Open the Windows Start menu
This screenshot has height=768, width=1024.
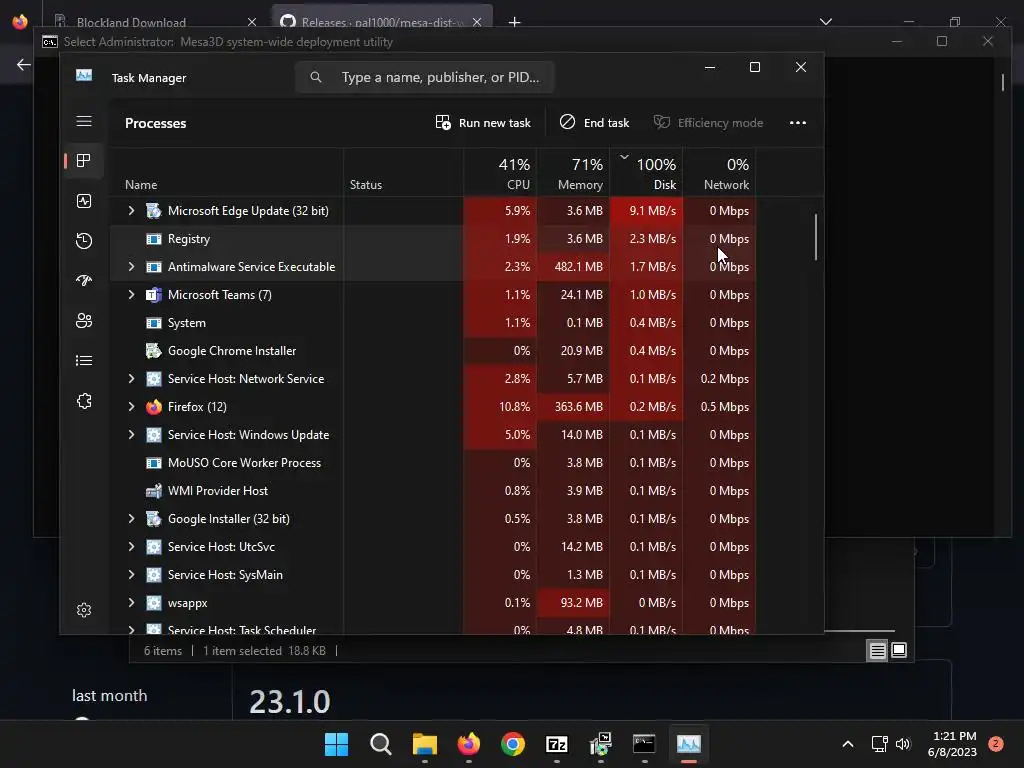coord(336,744)
